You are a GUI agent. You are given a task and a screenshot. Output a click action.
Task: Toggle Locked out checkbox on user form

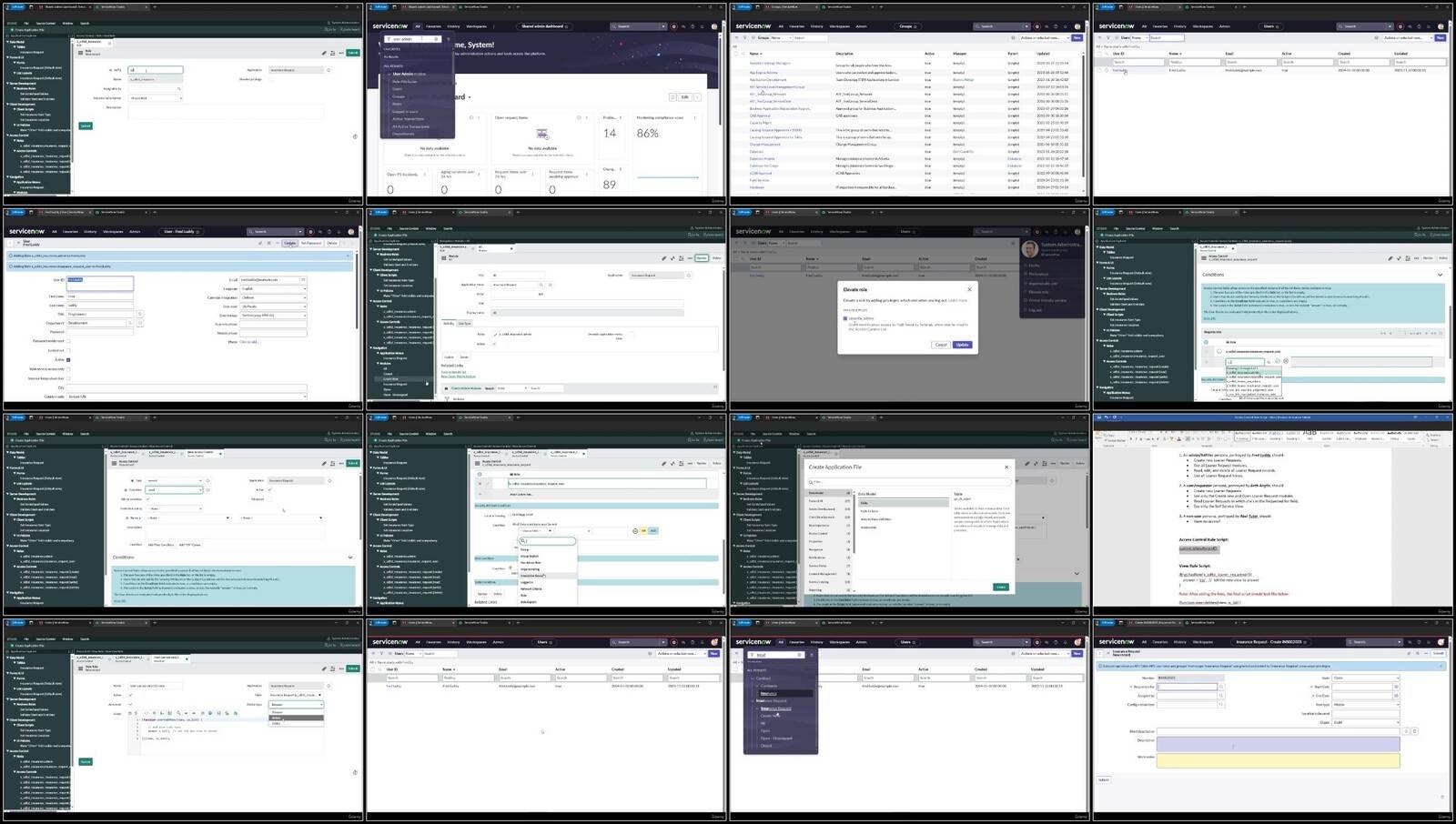click(68, 350)
